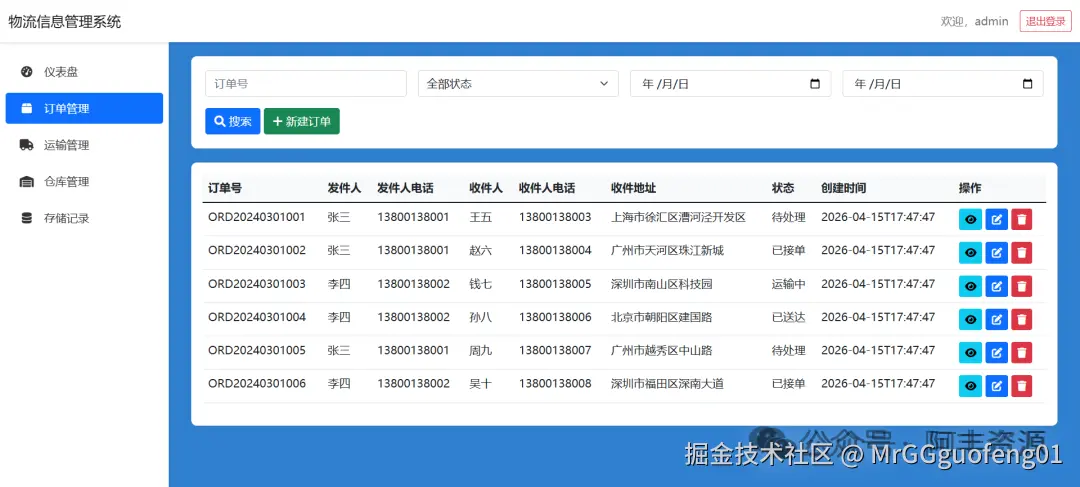This screenshot has height=487, width=1080.
Task: Click the 搜索 search button
Action: tap(233, 121)
